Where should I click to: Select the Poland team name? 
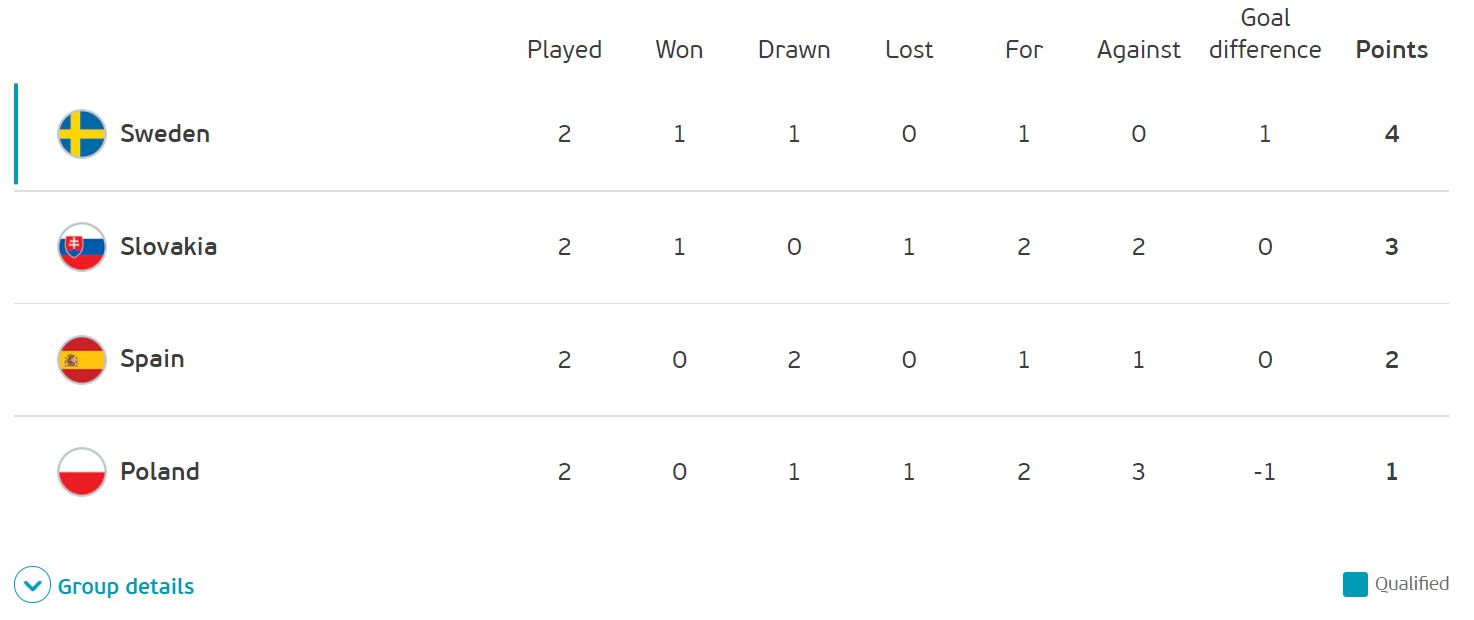point(160,472)
